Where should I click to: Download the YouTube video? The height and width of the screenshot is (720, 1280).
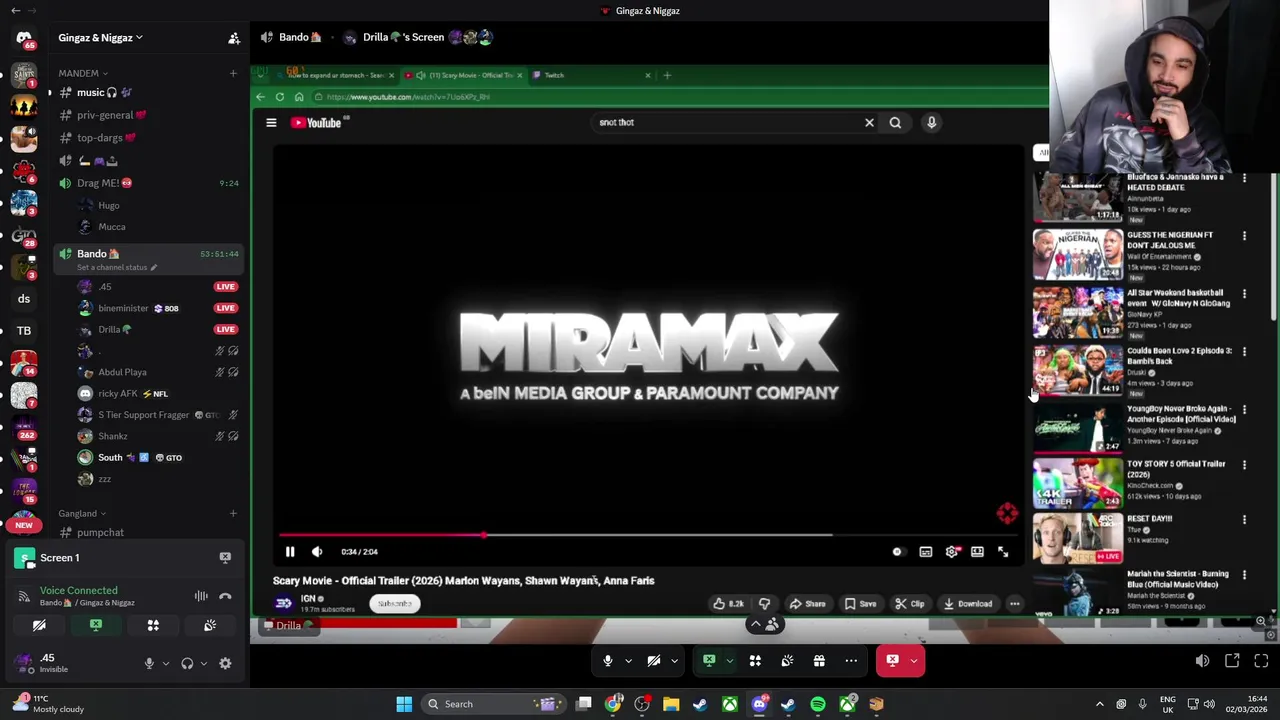(968, 604)
